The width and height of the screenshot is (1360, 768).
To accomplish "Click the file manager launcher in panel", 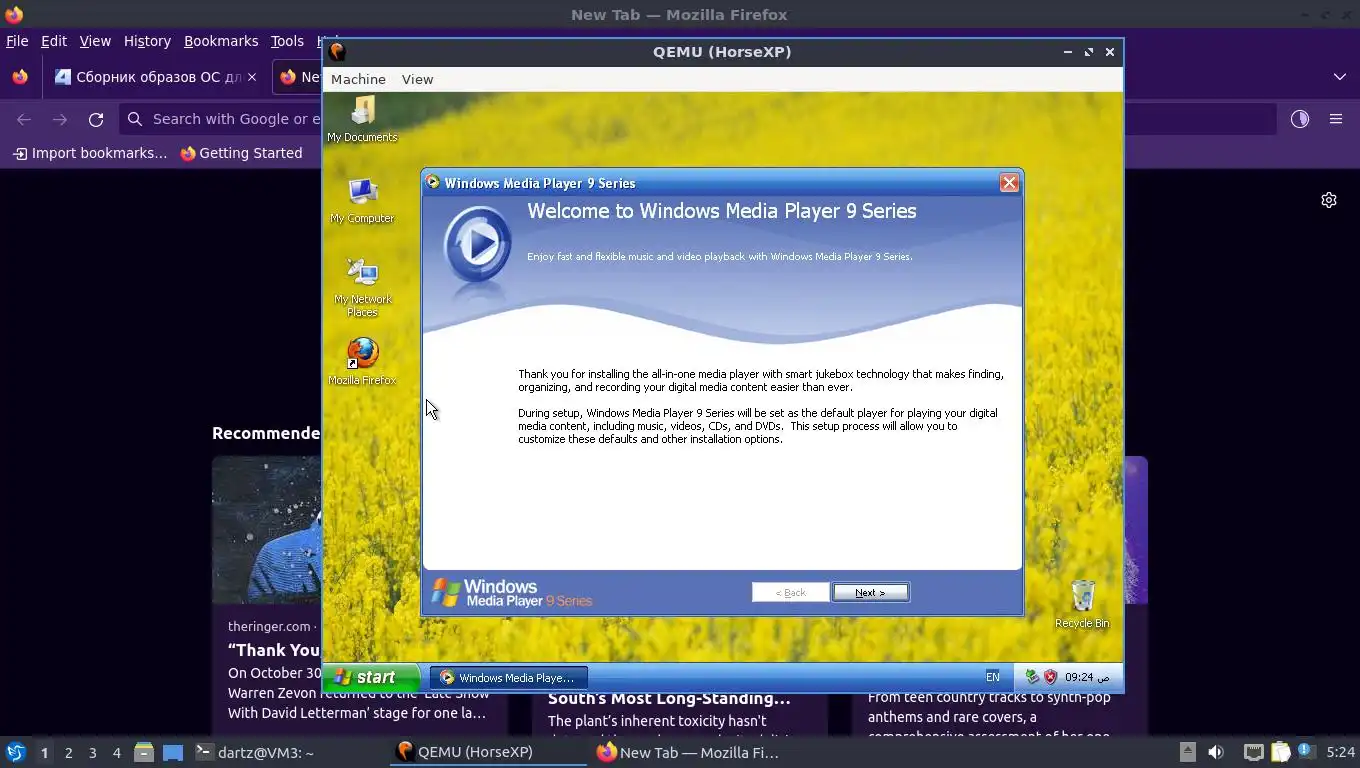I will 144,752.
